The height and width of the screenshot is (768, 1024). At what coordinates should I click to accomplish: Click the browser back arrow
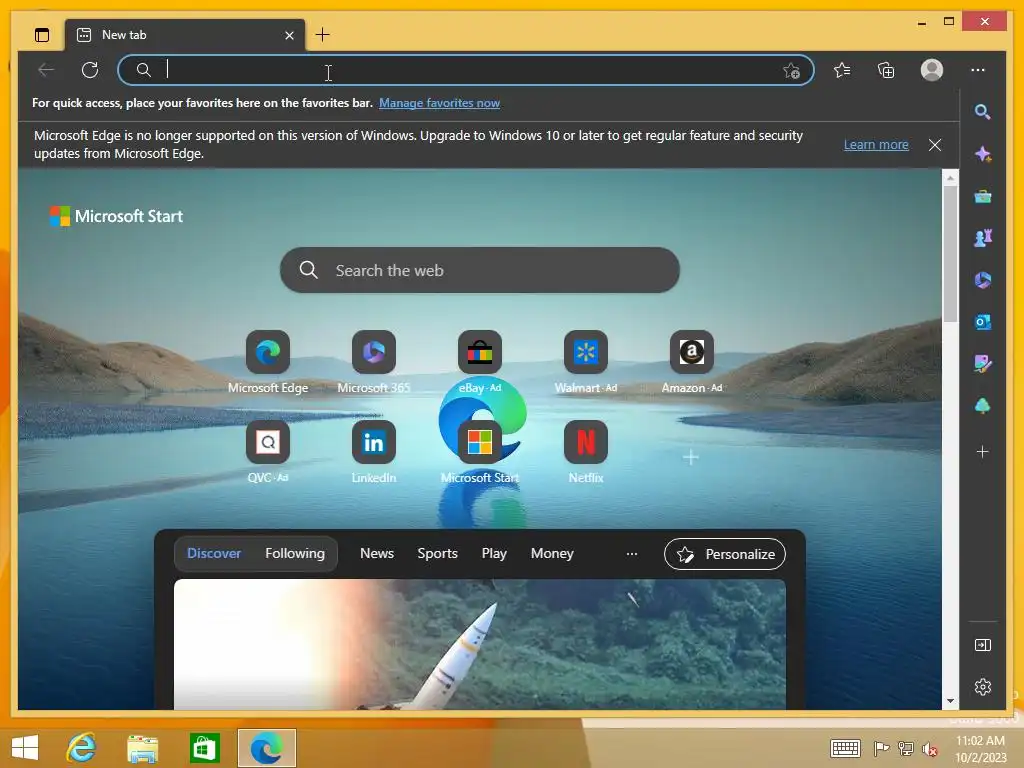pos(46,70)
